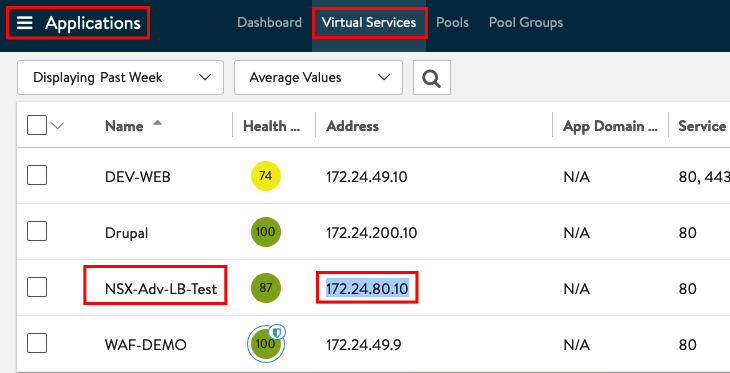Click the Name column header

click(x=124, y=126)
